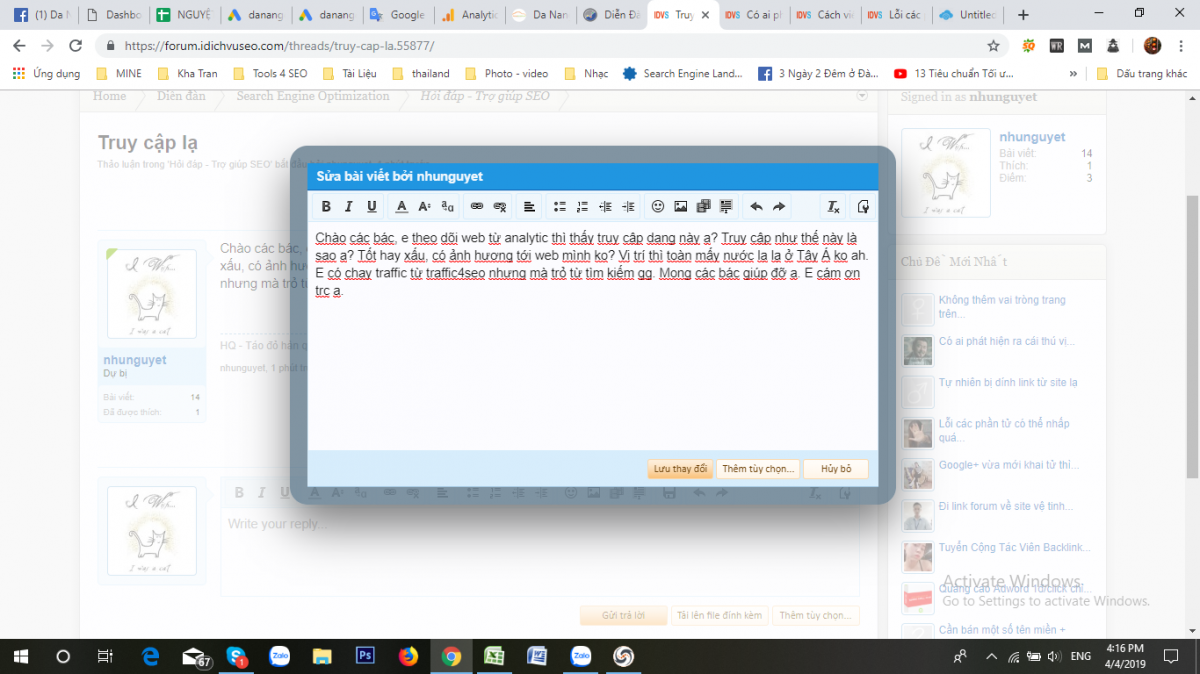Toggle underline formatting in the edit dialog
The image size is (1200, 674).
click(372, 207)
